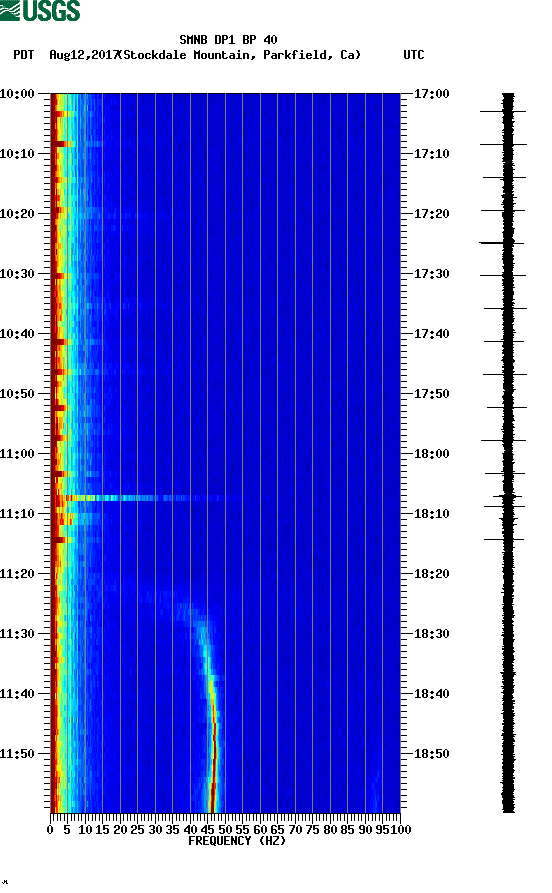This screenshot has width=552, height=893.
Task: Click the 10 Hz frequency tick label
Action: pyautogui.click(x=85, y=830)
